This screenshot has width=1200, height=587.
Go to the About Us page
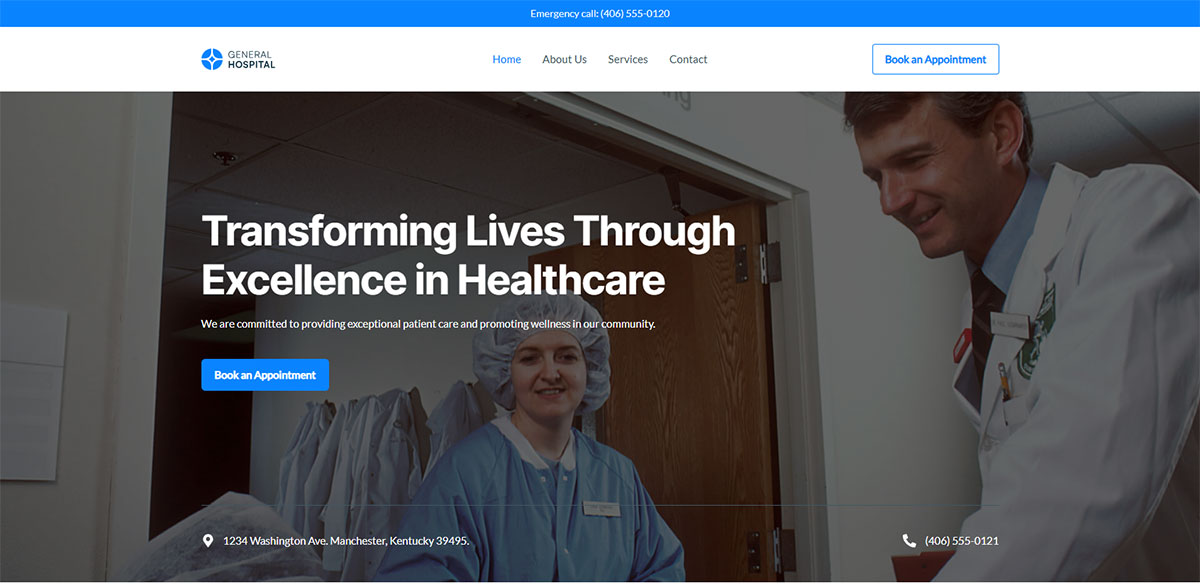pos(564,59)
